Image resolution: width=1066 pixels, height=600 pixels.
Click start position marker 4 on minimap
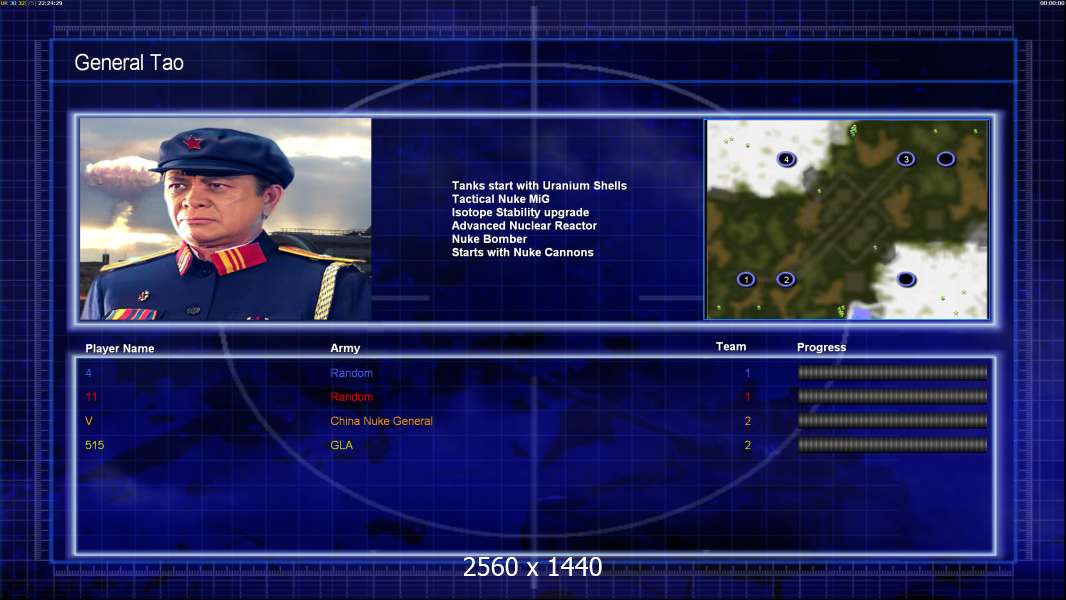(786, 159)
